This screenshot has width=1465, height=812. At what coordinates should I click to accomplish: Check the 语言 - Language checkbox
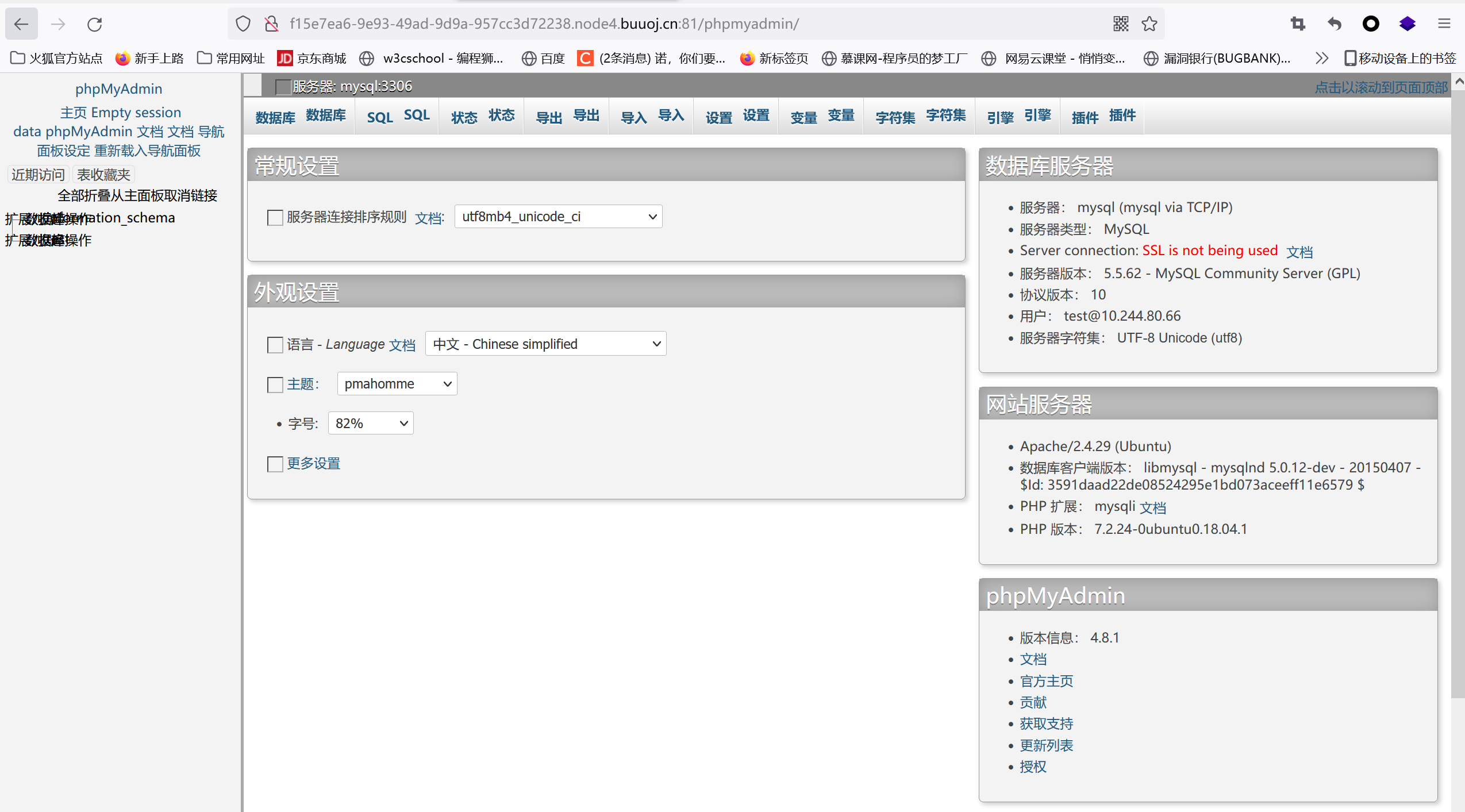(x=275, y=345)
